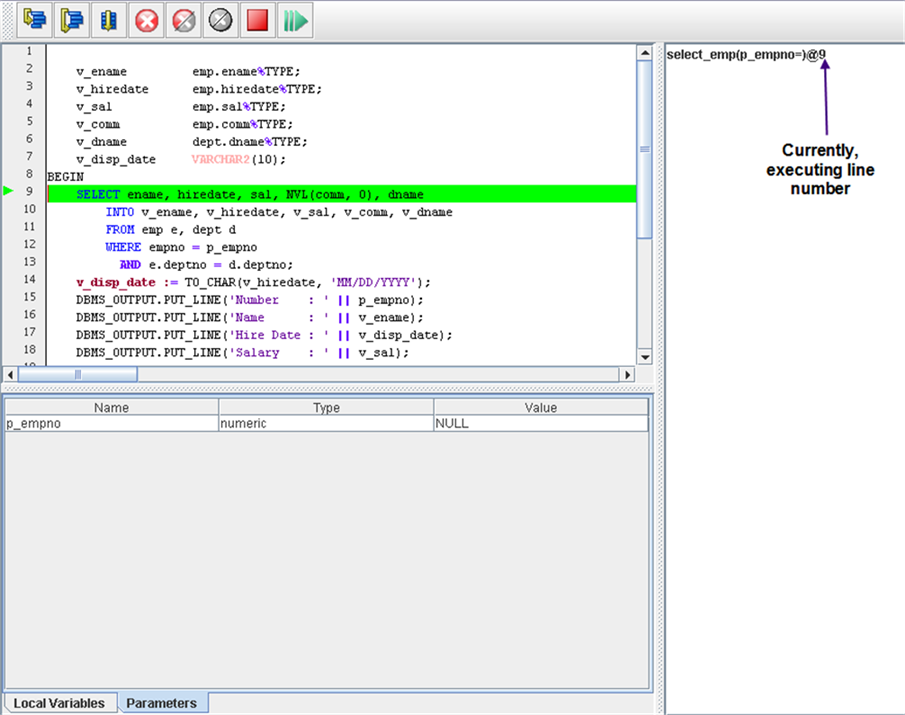The image size is (905, 715).
Task: Click the gray crossed-out circle icon
Action: pyautogui.click(x=221, y=20)
